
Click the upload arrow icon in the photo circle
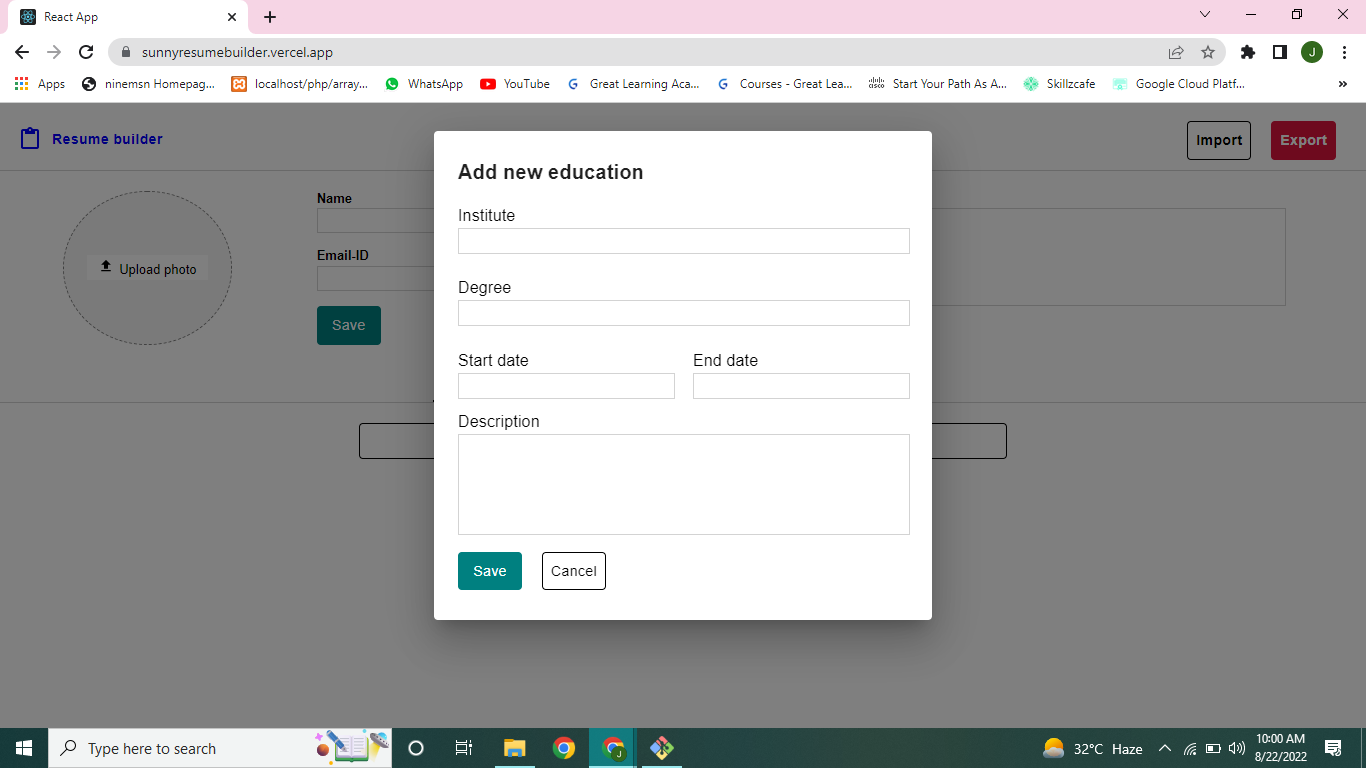coord(105,266)
